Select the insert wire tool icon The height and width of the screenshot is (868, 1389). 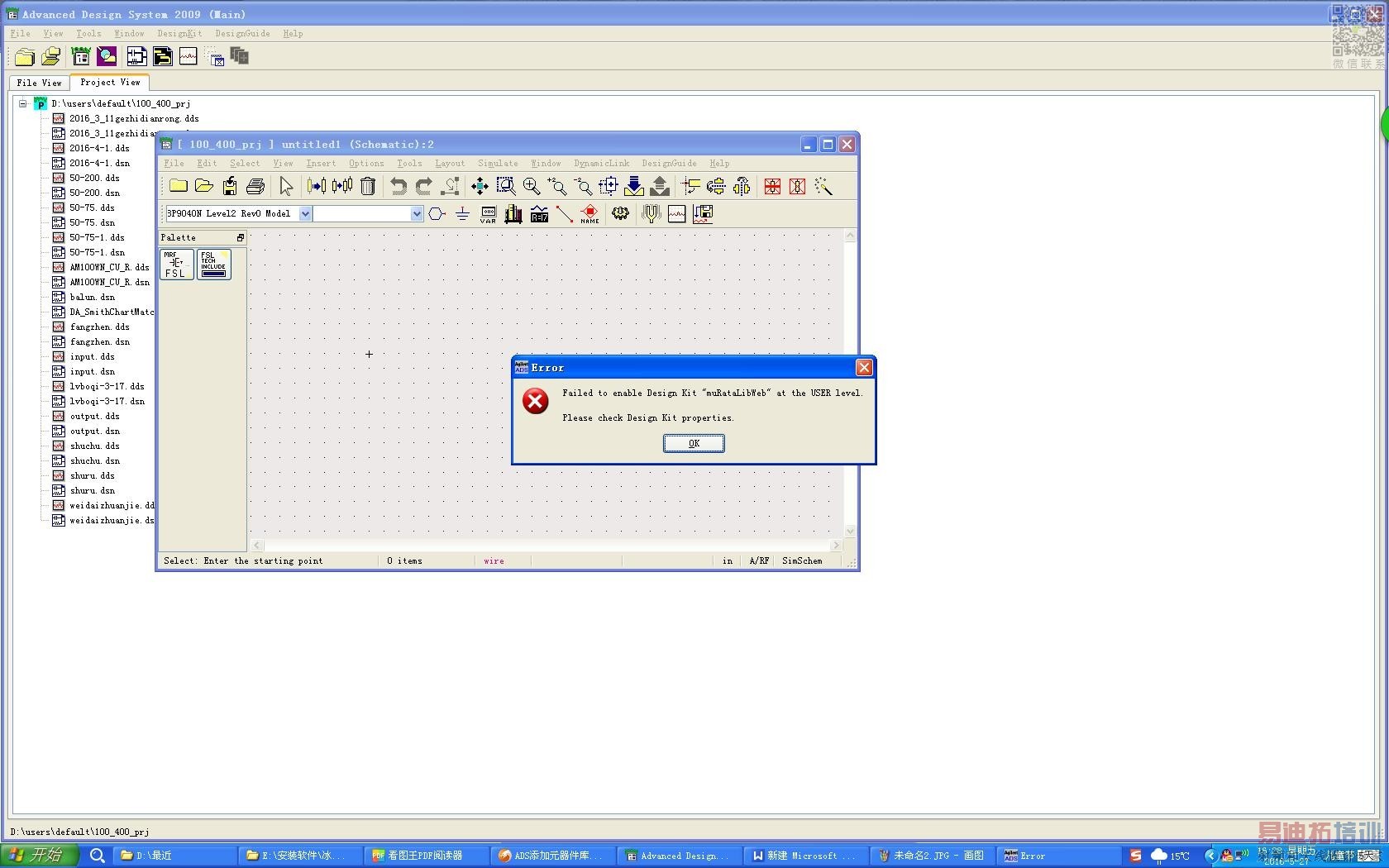click(565, 214)
